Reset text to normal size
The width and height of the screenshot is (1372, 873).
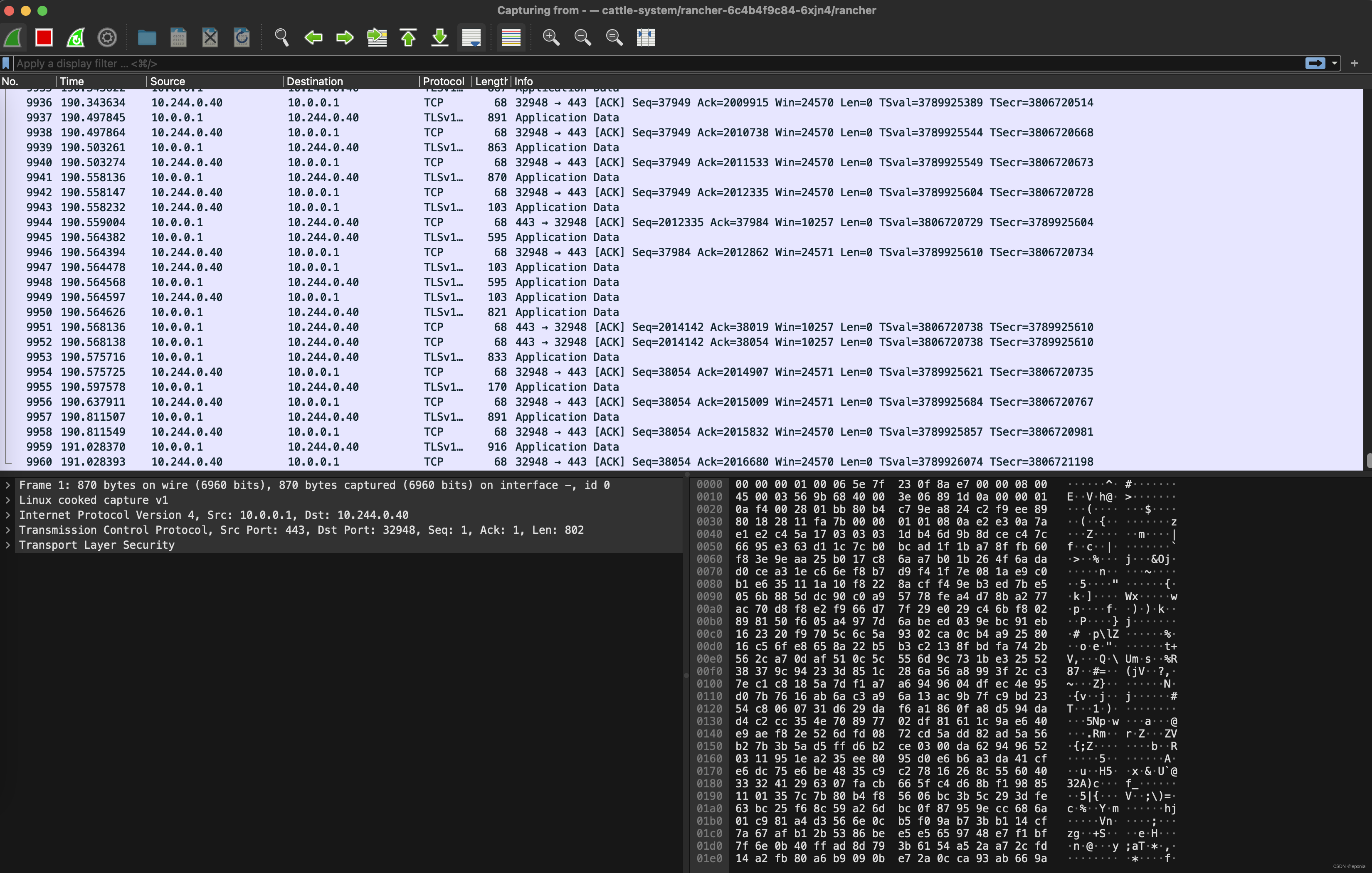point(614,37)
